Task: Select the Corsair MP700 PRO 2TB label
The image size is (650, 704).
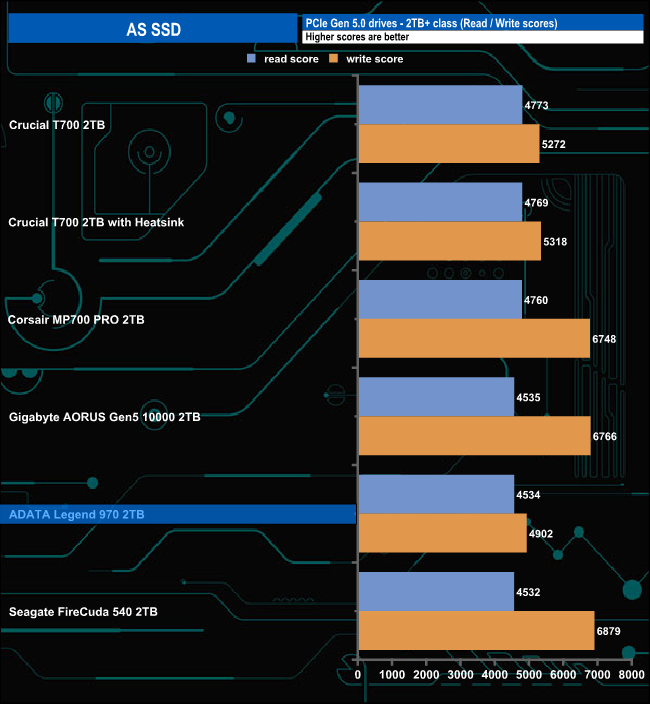Action: (76, 320)
